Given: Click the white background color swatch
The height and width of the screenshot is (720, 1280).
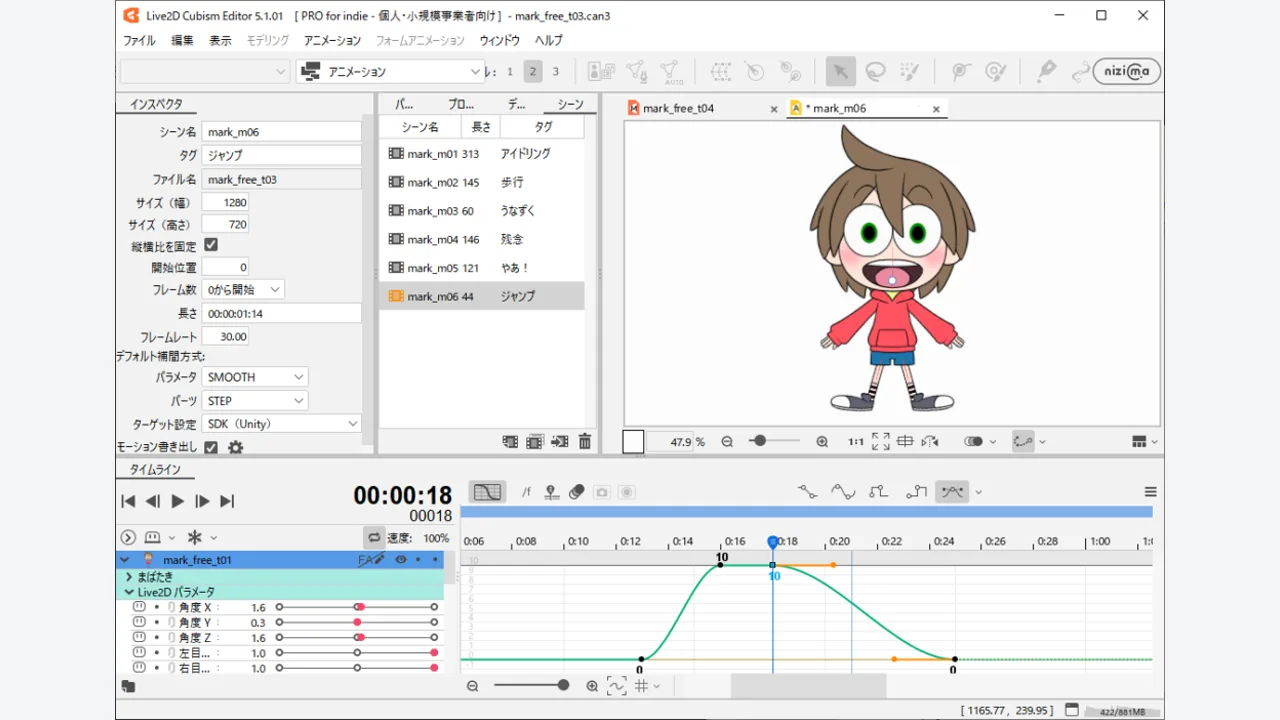Looking at the screenshot, I should [633, 441].
